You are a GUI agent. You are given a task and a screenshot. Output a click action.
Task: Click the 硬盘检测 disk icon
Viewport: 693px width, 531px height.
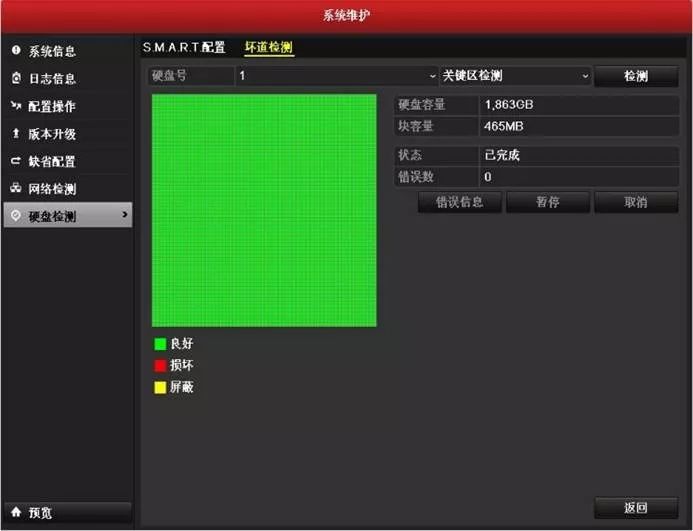click(x=16, y=215)
